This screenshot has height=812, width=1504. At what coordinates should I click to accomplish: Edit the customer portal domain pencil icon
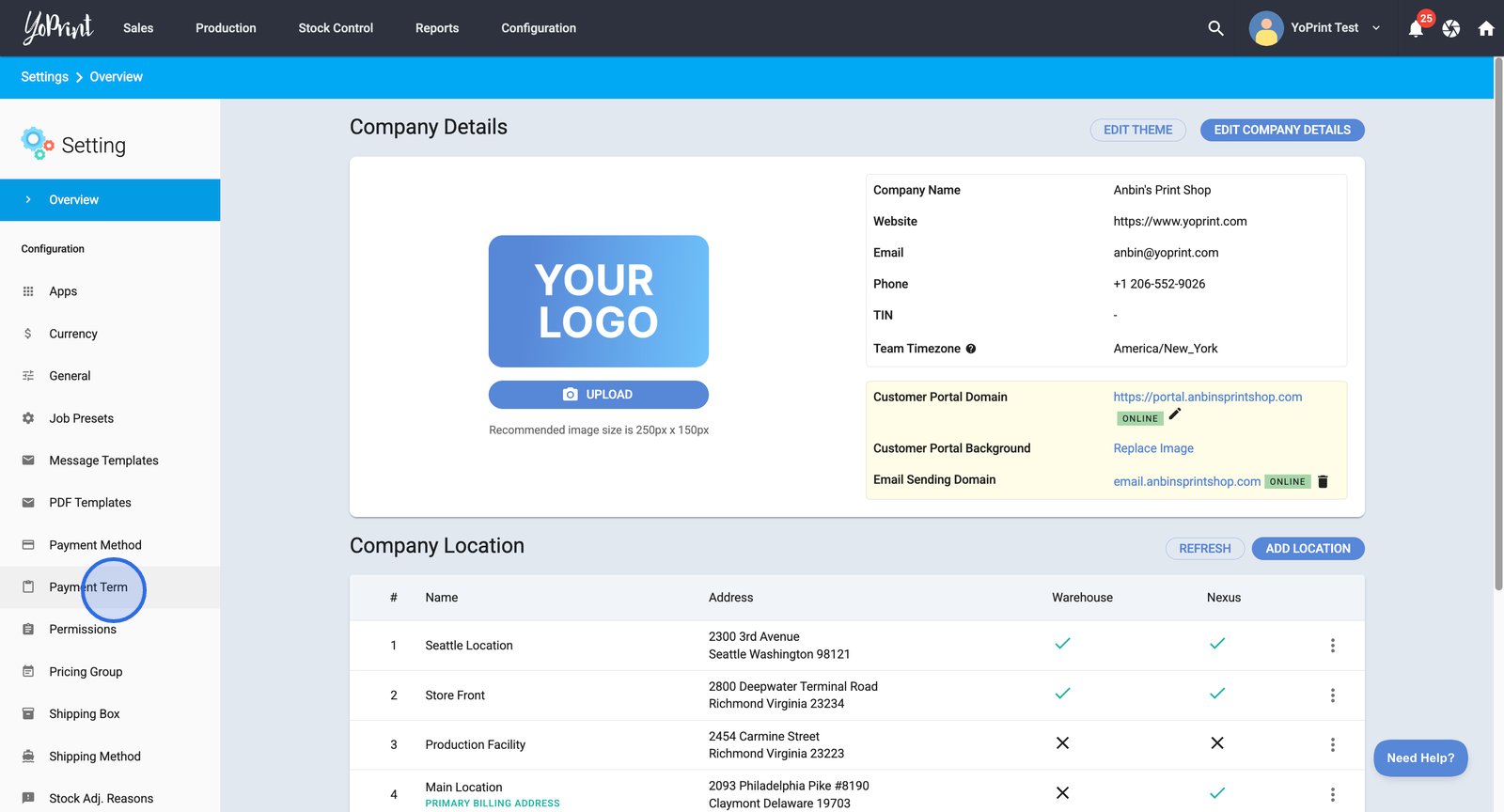coord(1175,414)
